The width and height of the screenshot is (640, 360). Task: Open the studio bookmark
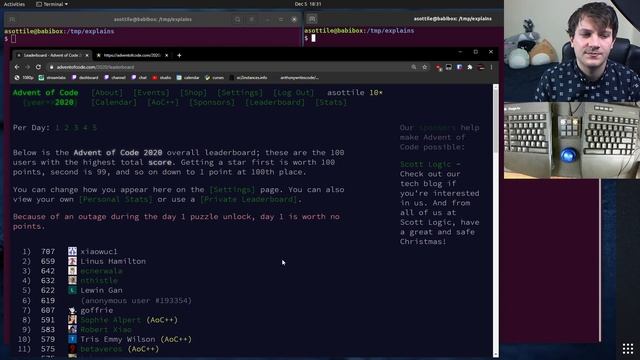click(x=162, y=77)
